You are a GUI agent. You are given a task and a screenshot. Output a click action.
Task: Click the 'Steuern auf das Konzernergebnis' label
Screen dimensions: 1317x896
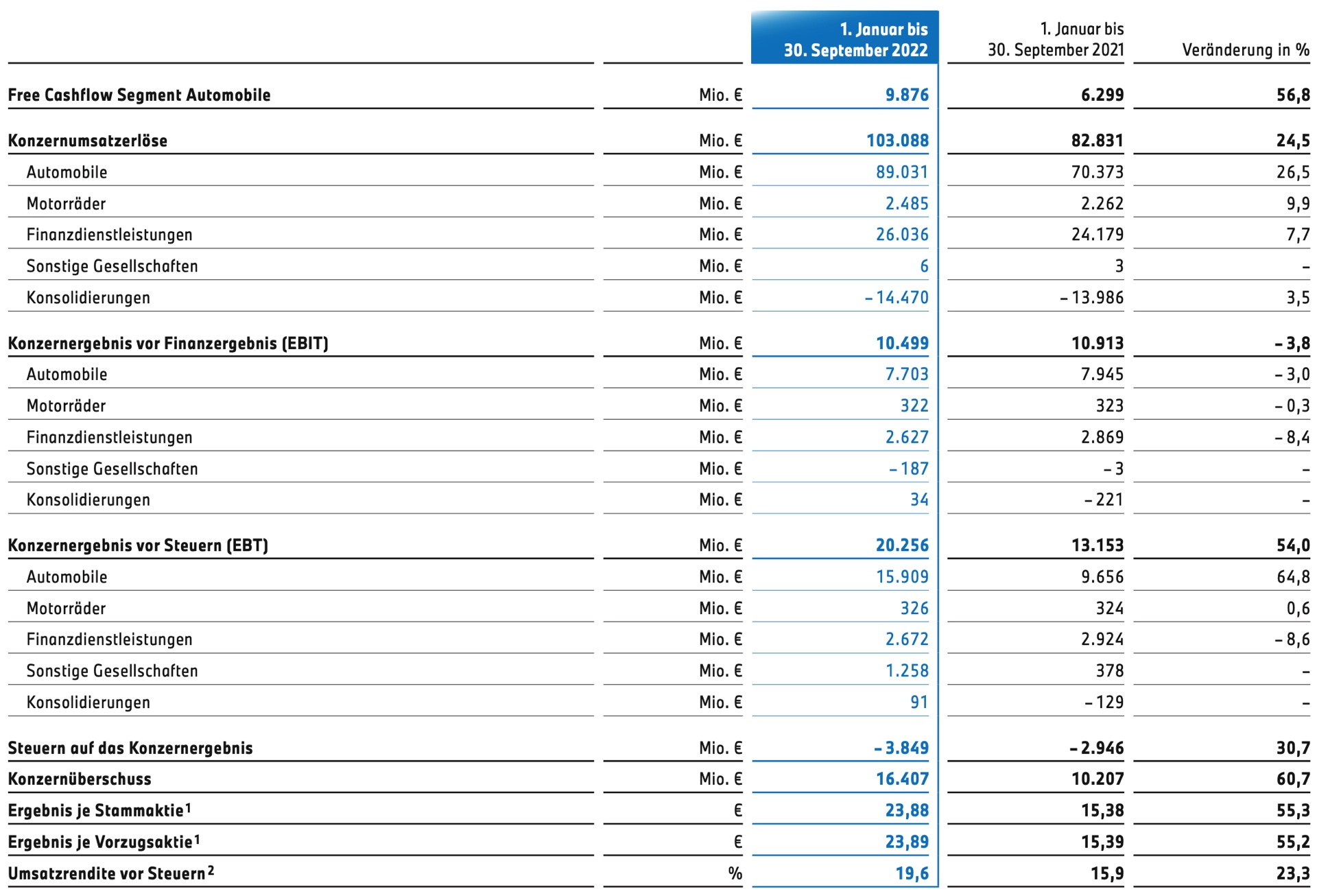click(x=130, y=748)
